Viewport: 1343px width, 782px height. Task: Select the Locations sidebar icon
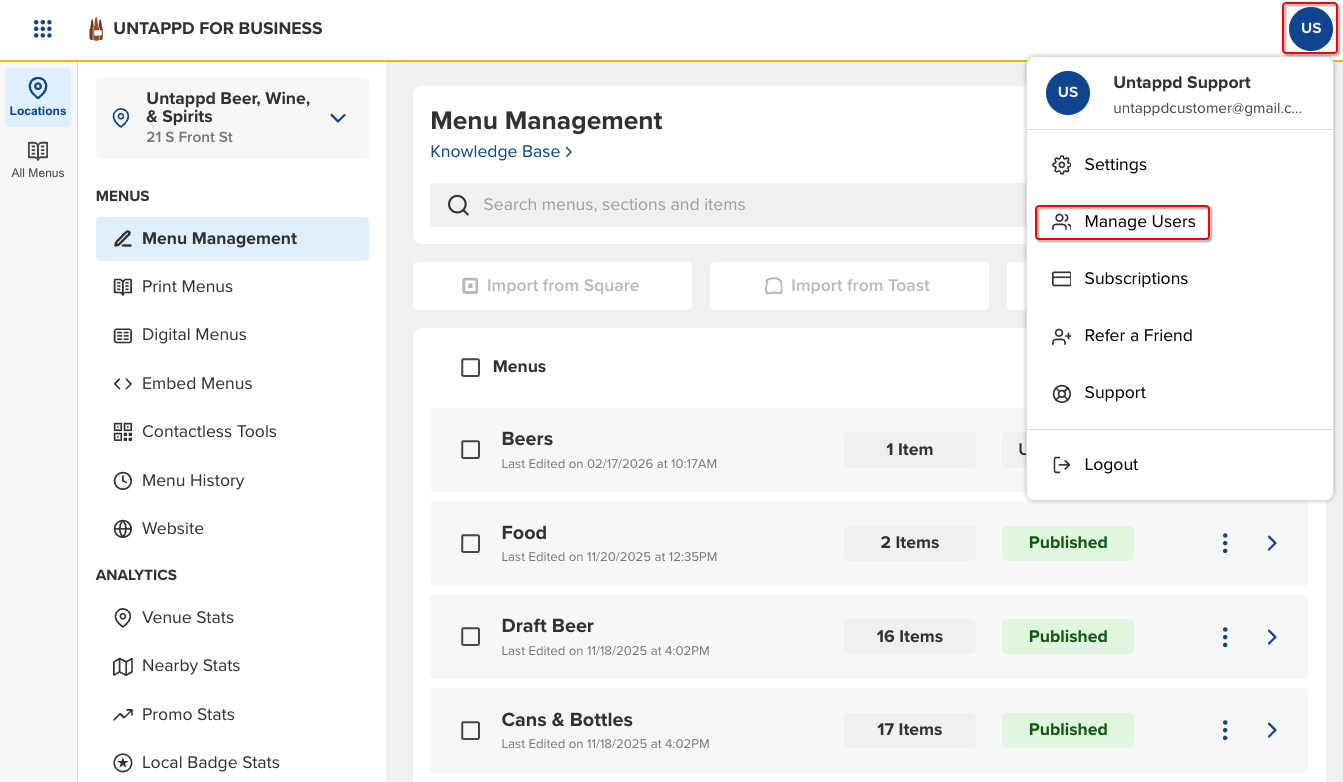click(38, 98)
